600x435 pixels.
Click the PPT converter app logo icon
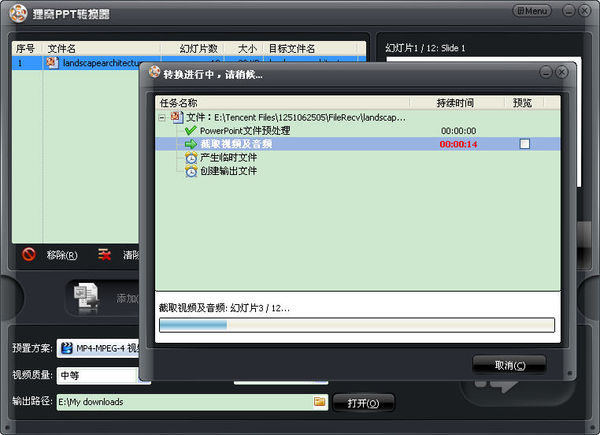[x=18, y=13]
